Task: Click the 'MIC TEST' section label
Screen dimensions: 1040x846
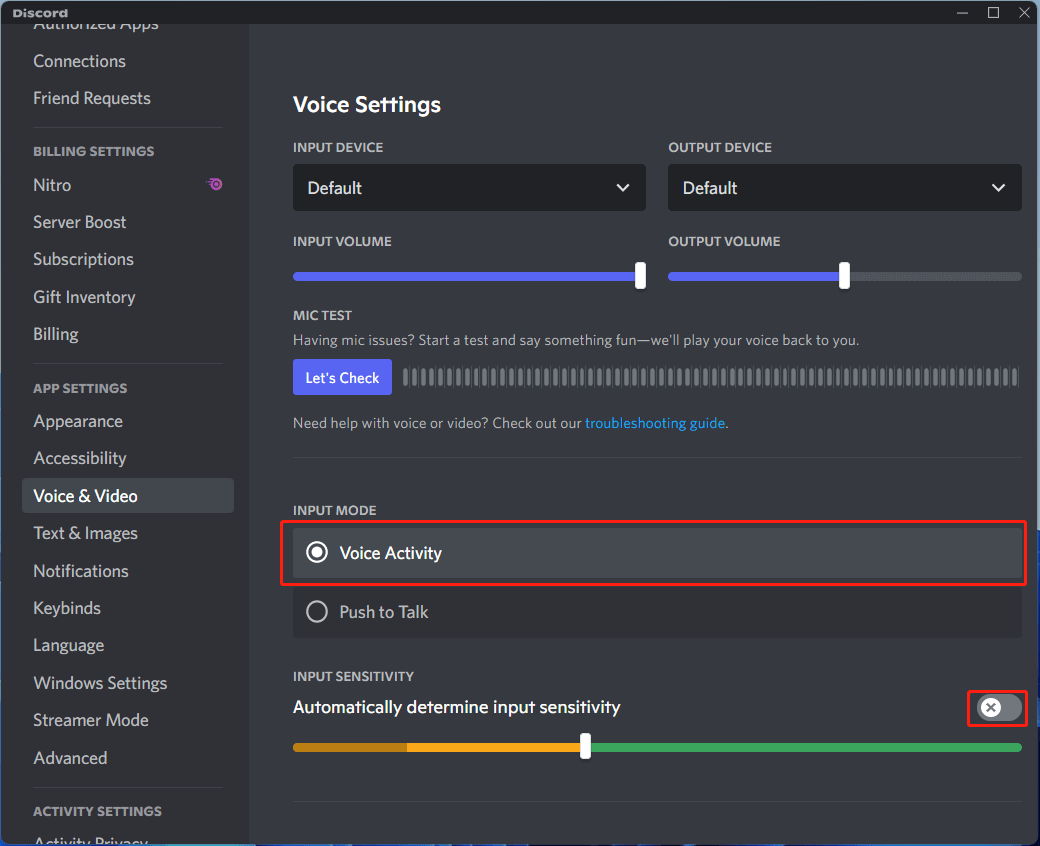Action: 322,316
